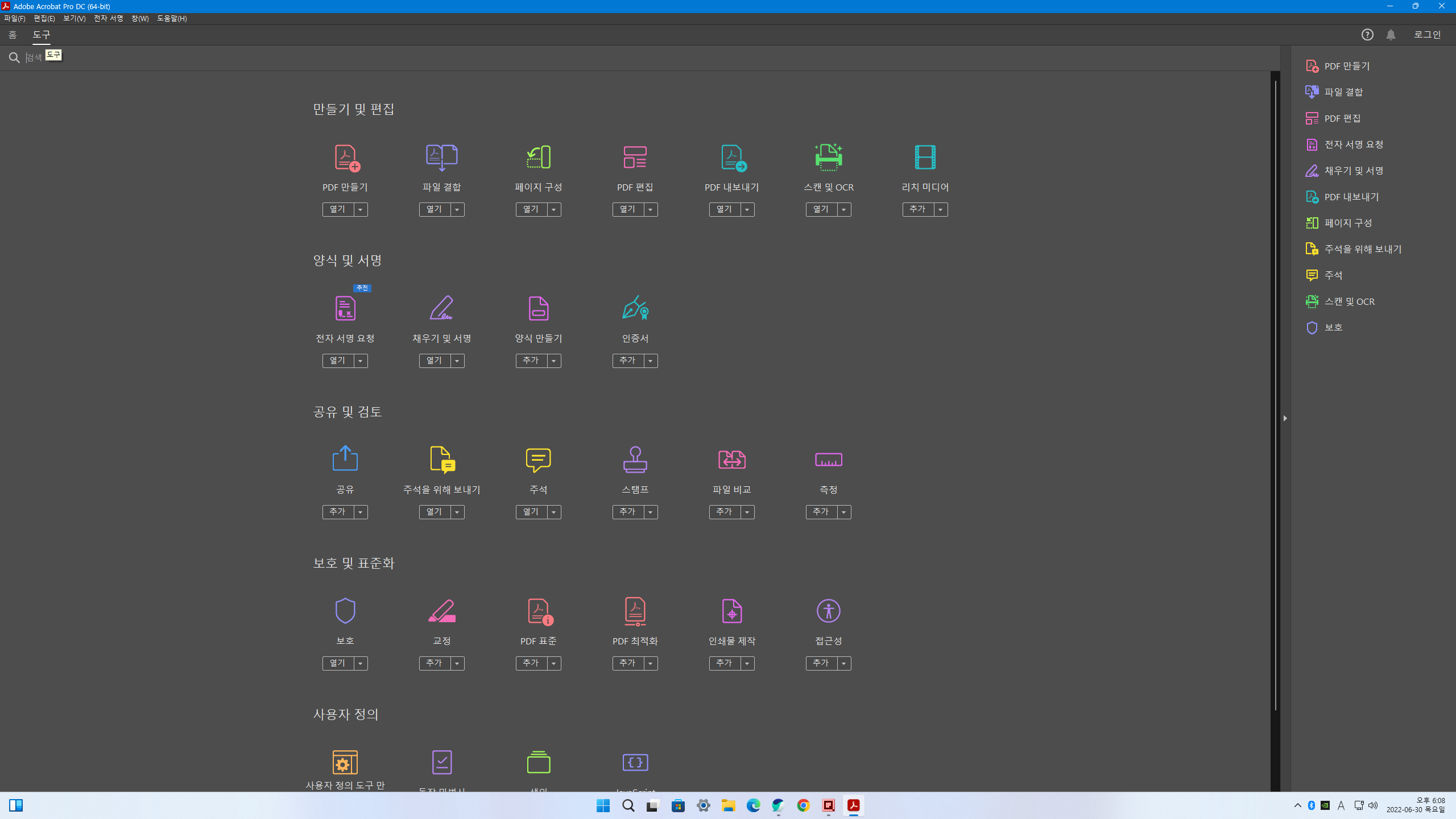Image resolution: width=1456 pixels, height=819 pixels.
Task: Select the 파일 결합 icon in tools grid
Action: pos(442,158)
